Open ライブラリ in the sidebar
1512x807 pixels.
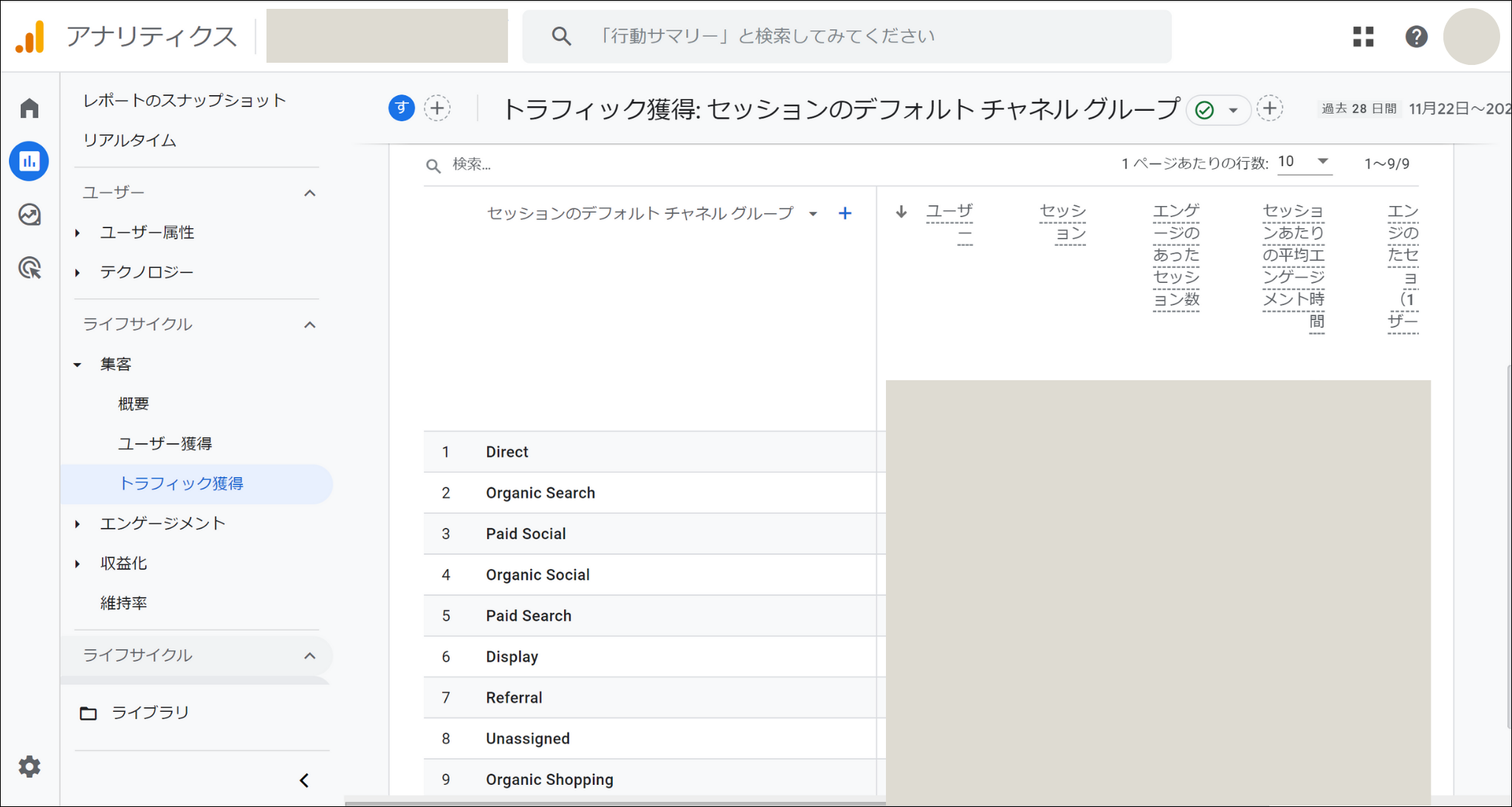point(150,713)
